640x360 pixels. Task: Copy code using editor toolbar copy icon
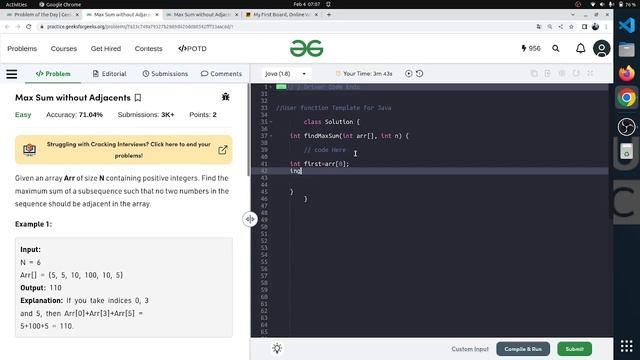point(534,73)
